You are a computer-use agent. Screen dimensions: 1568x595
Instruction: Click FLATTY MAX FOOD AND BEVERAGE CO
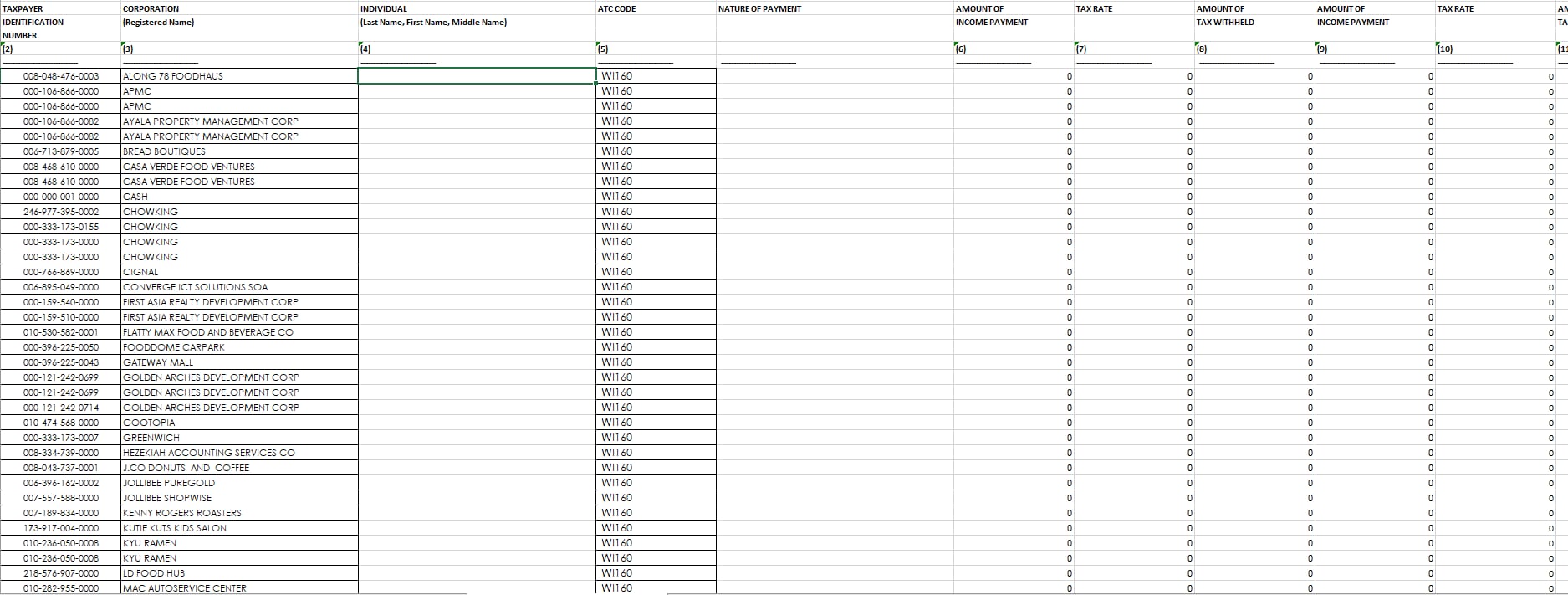tap(239, 332)
